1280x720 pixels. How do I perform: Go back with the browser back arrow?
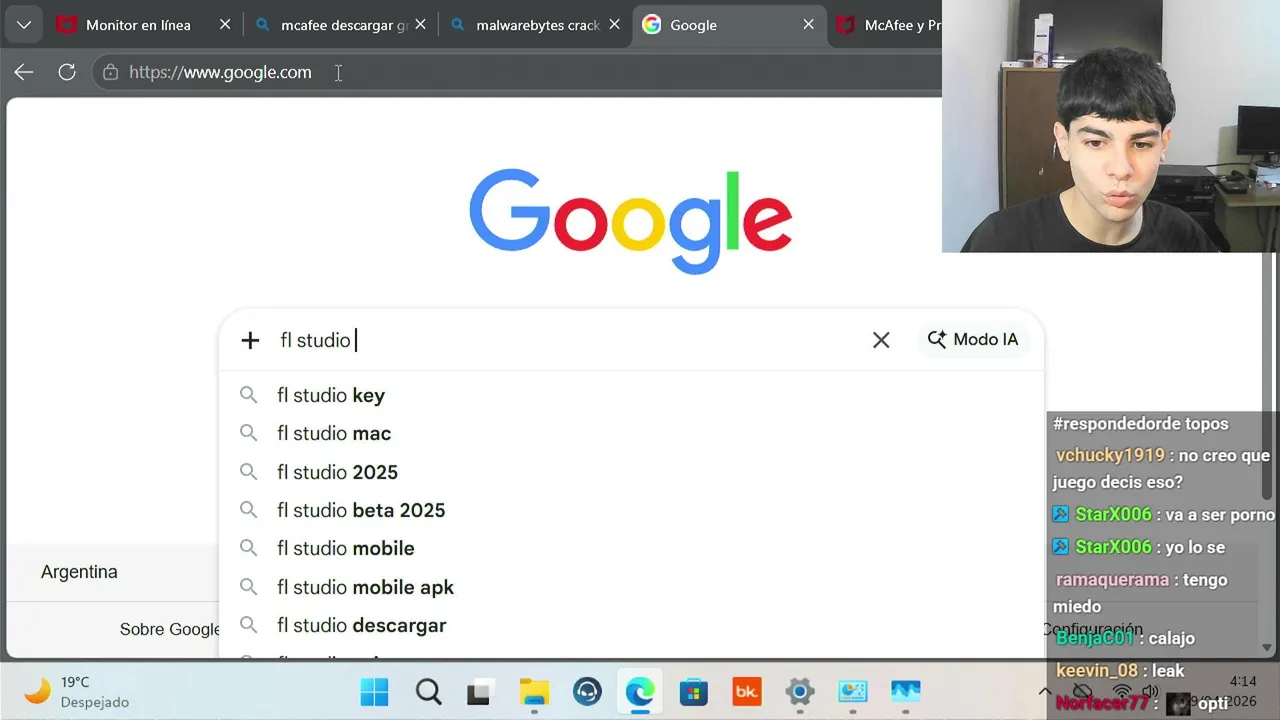click(x=24, y=72)
